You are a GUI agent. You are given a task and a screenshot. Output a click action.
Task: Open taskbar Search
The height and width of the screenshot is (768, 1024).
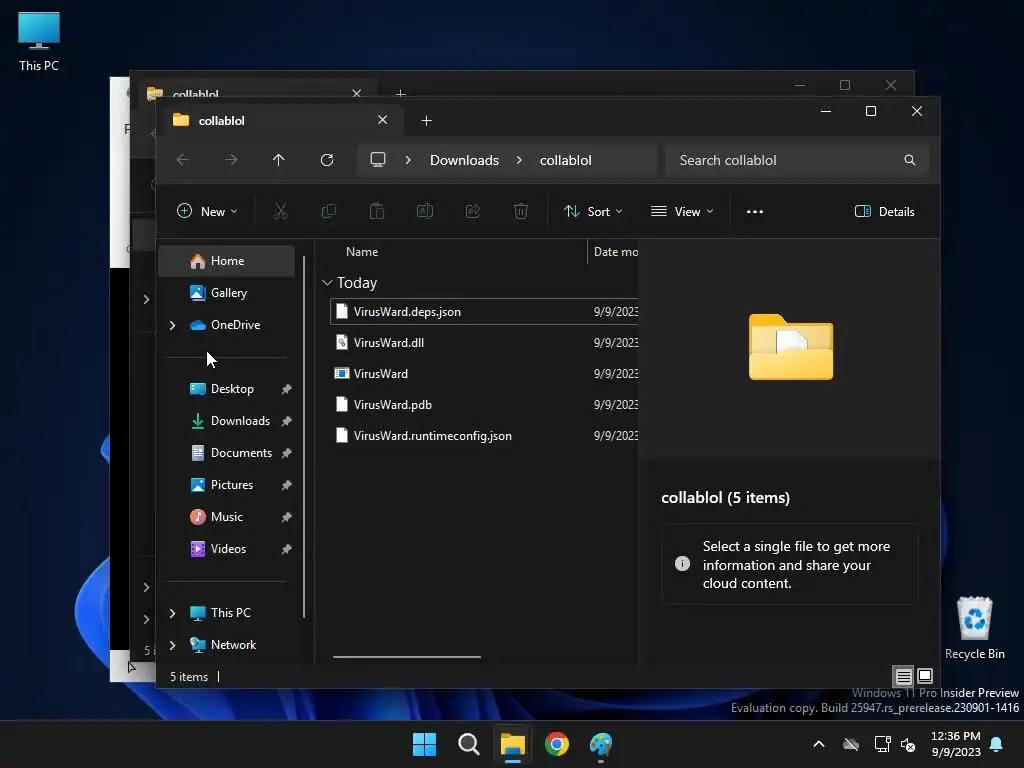(468, 744)
